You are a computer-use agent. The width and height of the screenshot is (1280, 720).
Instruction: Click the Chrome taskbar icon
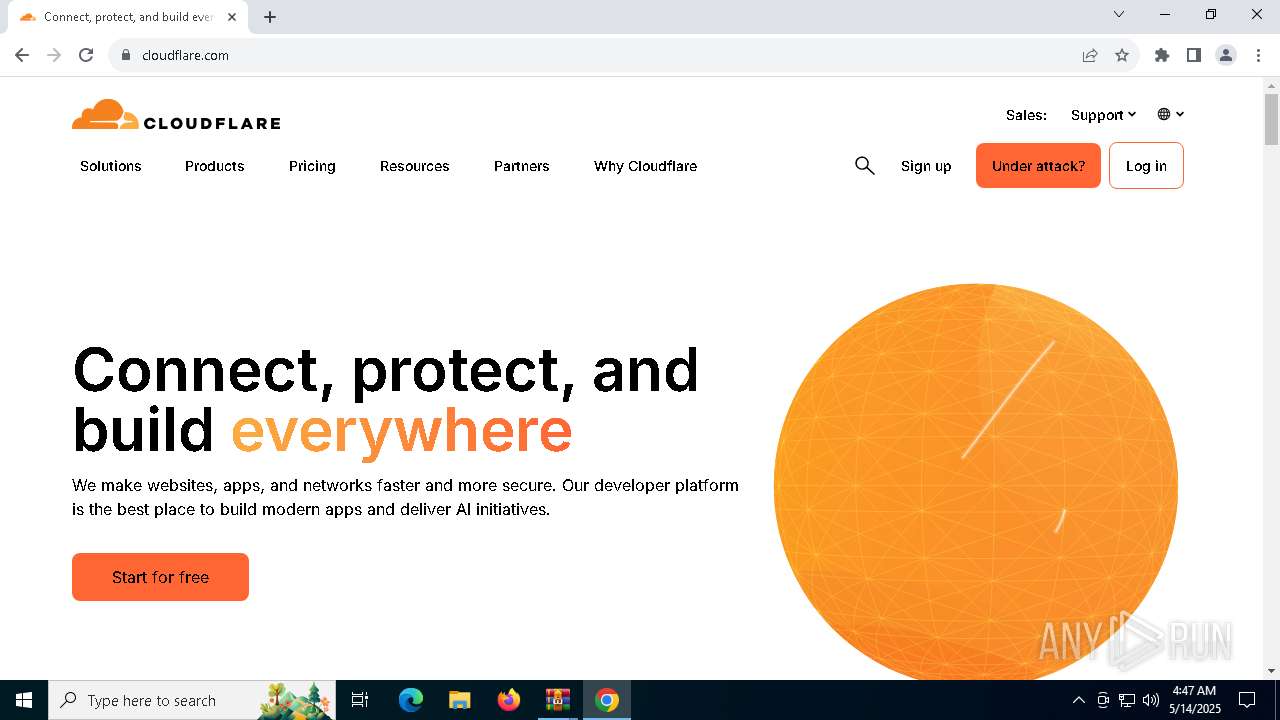pyautogui.click(x=607, y=700)
